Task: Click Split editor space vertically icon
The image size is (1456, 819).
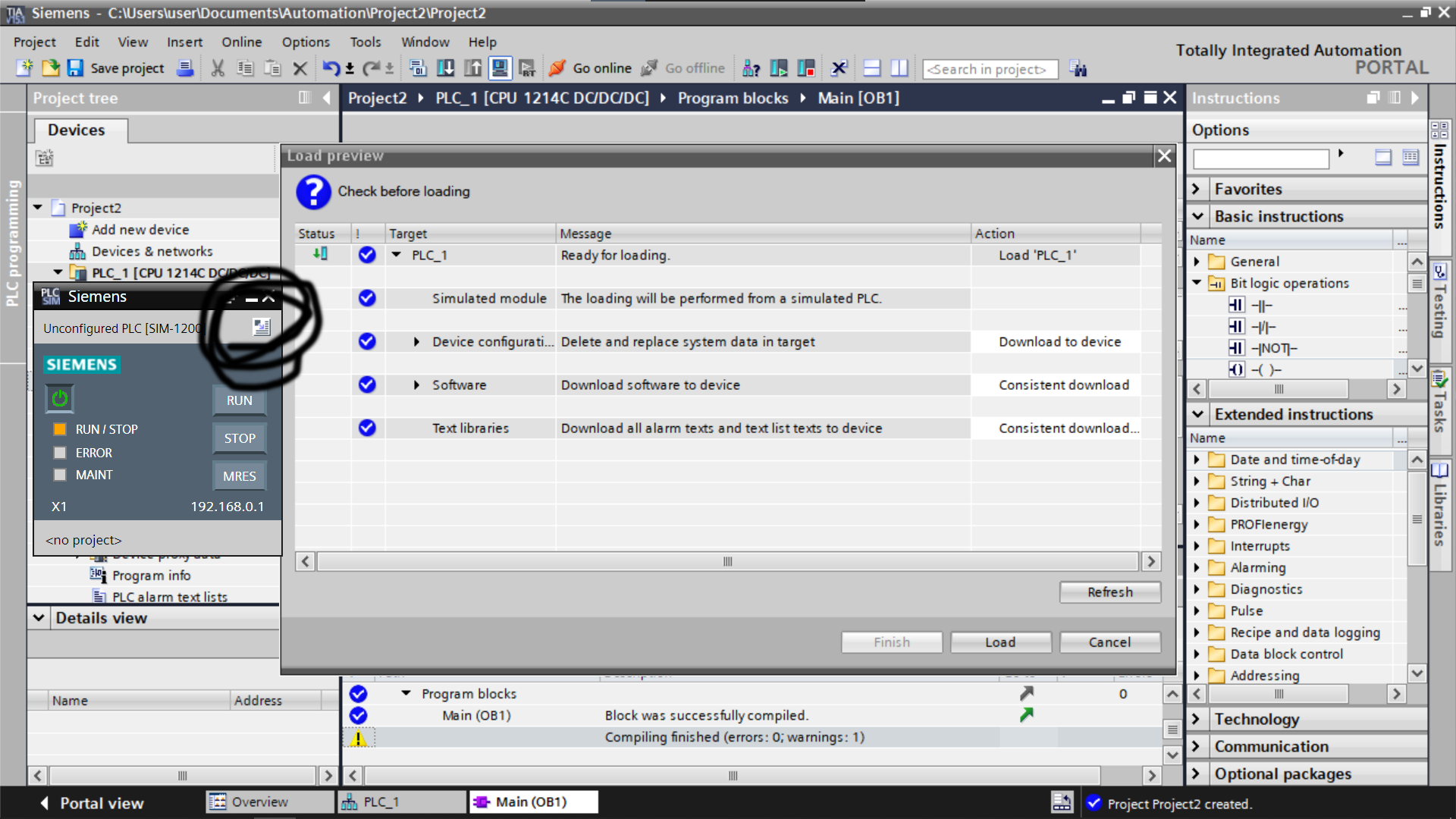Action: 899,68
